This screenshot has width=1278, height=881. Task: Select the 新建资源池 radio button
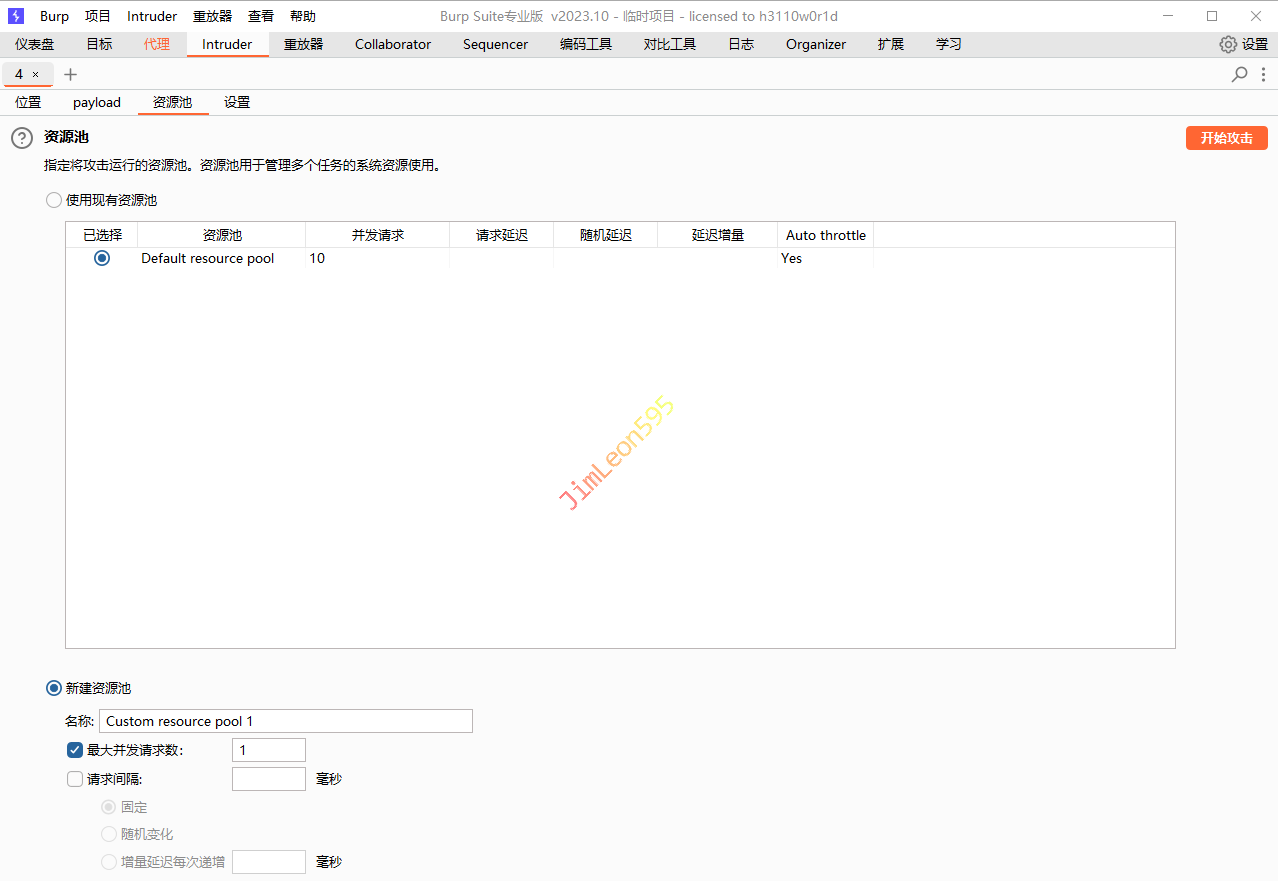point(54,688)
